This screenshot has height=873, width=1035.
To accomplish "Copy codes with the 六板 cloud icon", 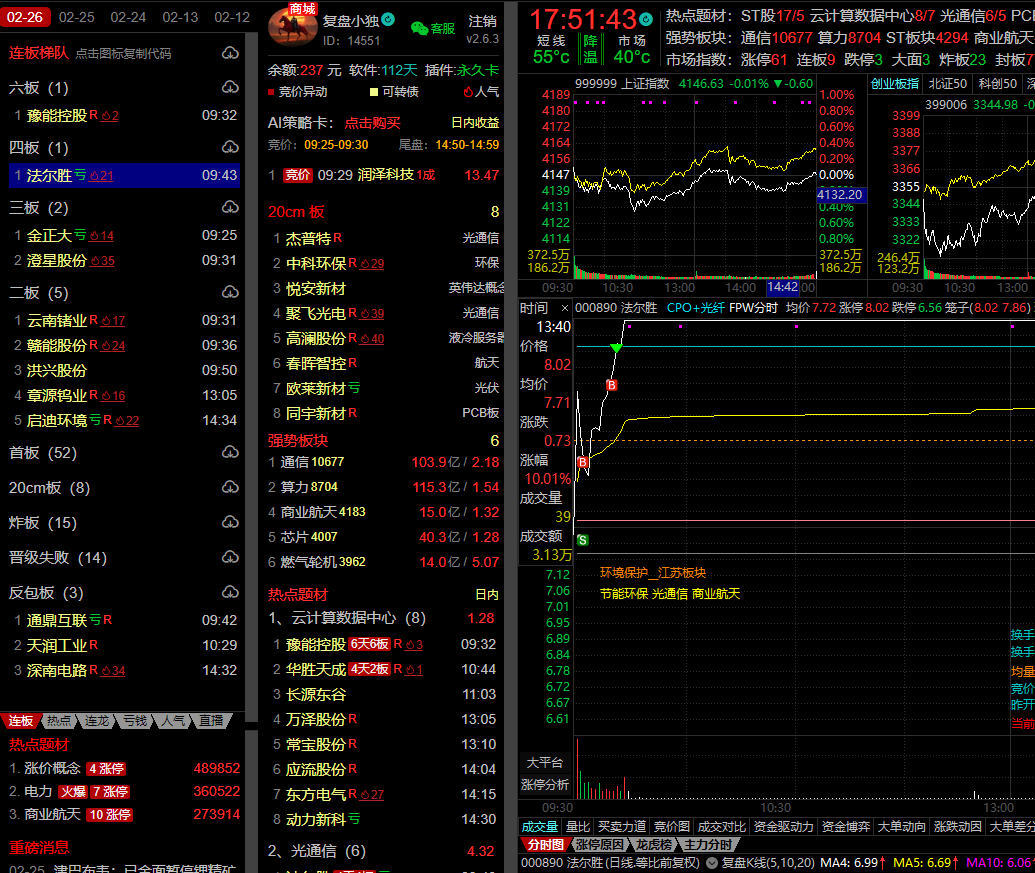I will pyautogui.click(x=230, y=88).
